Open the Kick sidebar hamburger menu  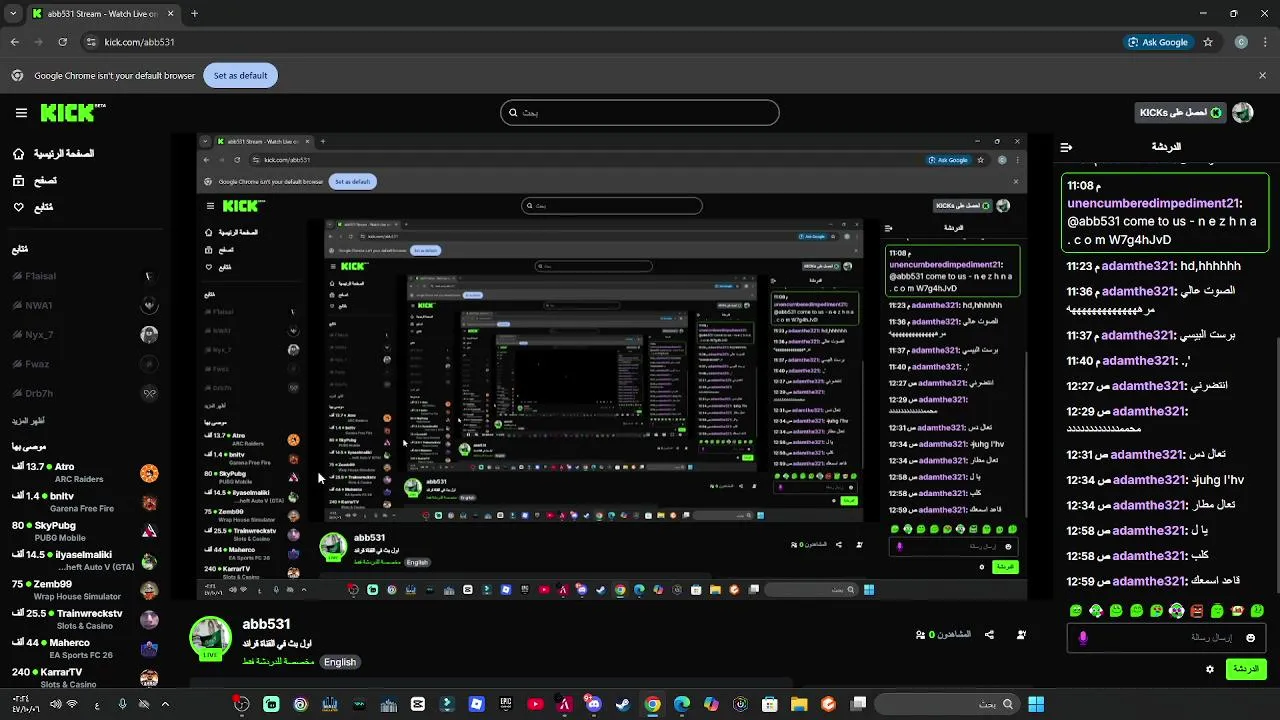tap(21, 113)
